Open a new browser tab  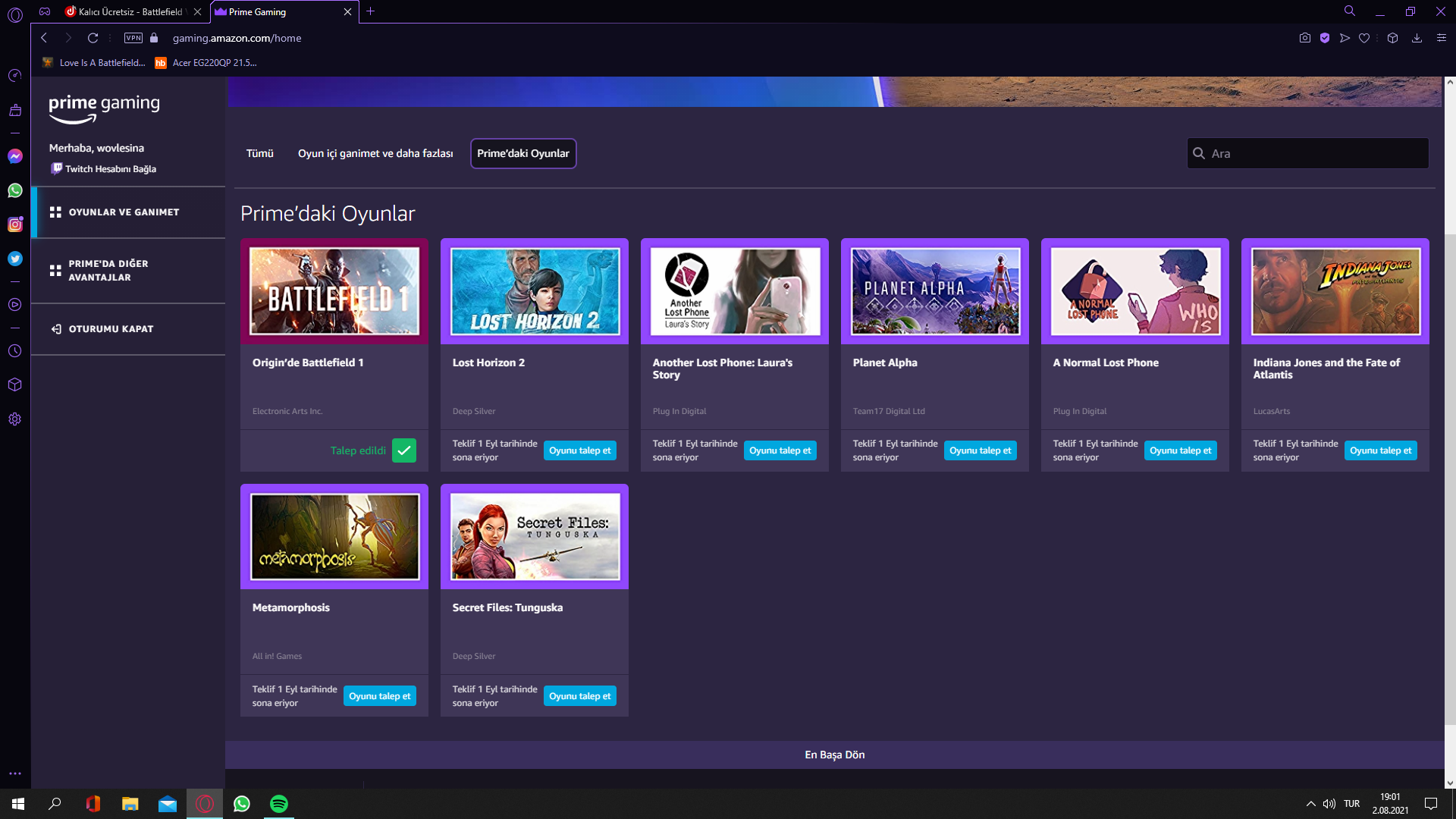tap(371, 11)
